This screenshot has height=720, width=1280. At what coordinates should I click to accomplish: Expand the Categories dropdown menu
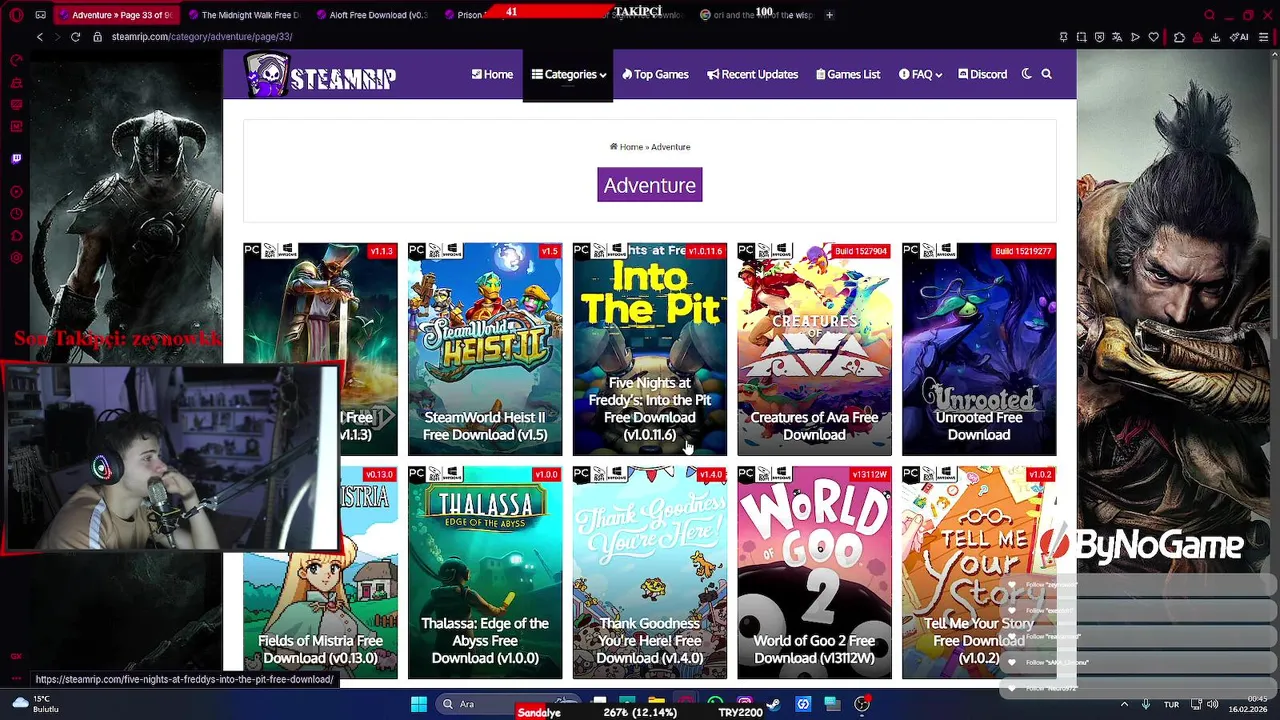point(568,74)
